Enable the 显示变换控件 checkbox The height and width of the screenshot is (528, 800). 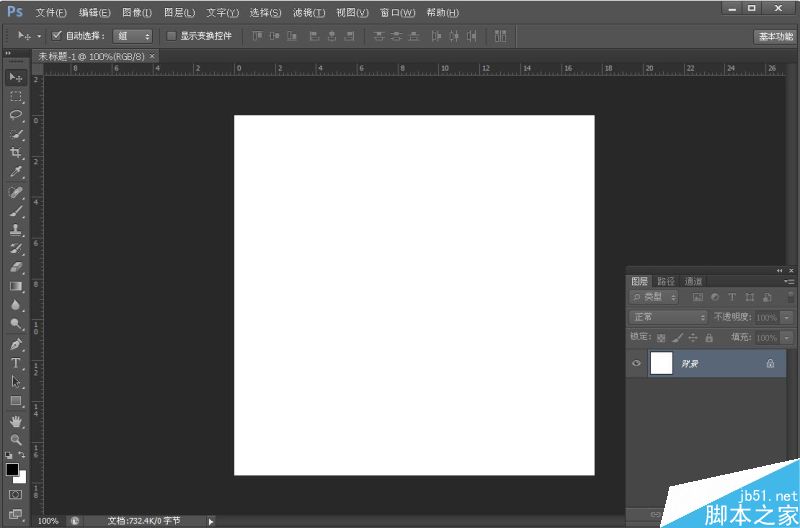click(171, 35)
